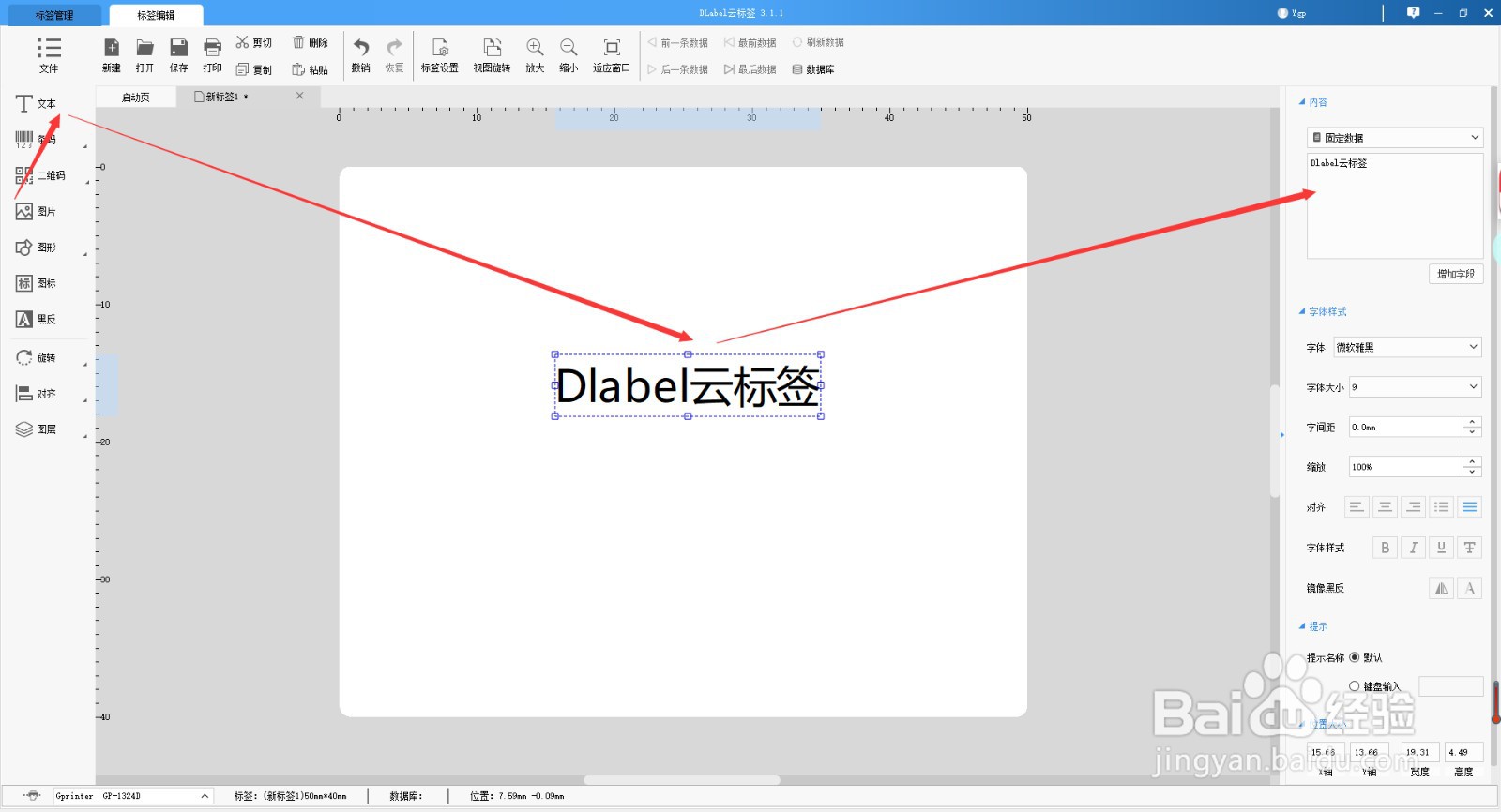1501x812 pixels.
Task: Collapse the 提示 section
Action: coord(1302,626)
